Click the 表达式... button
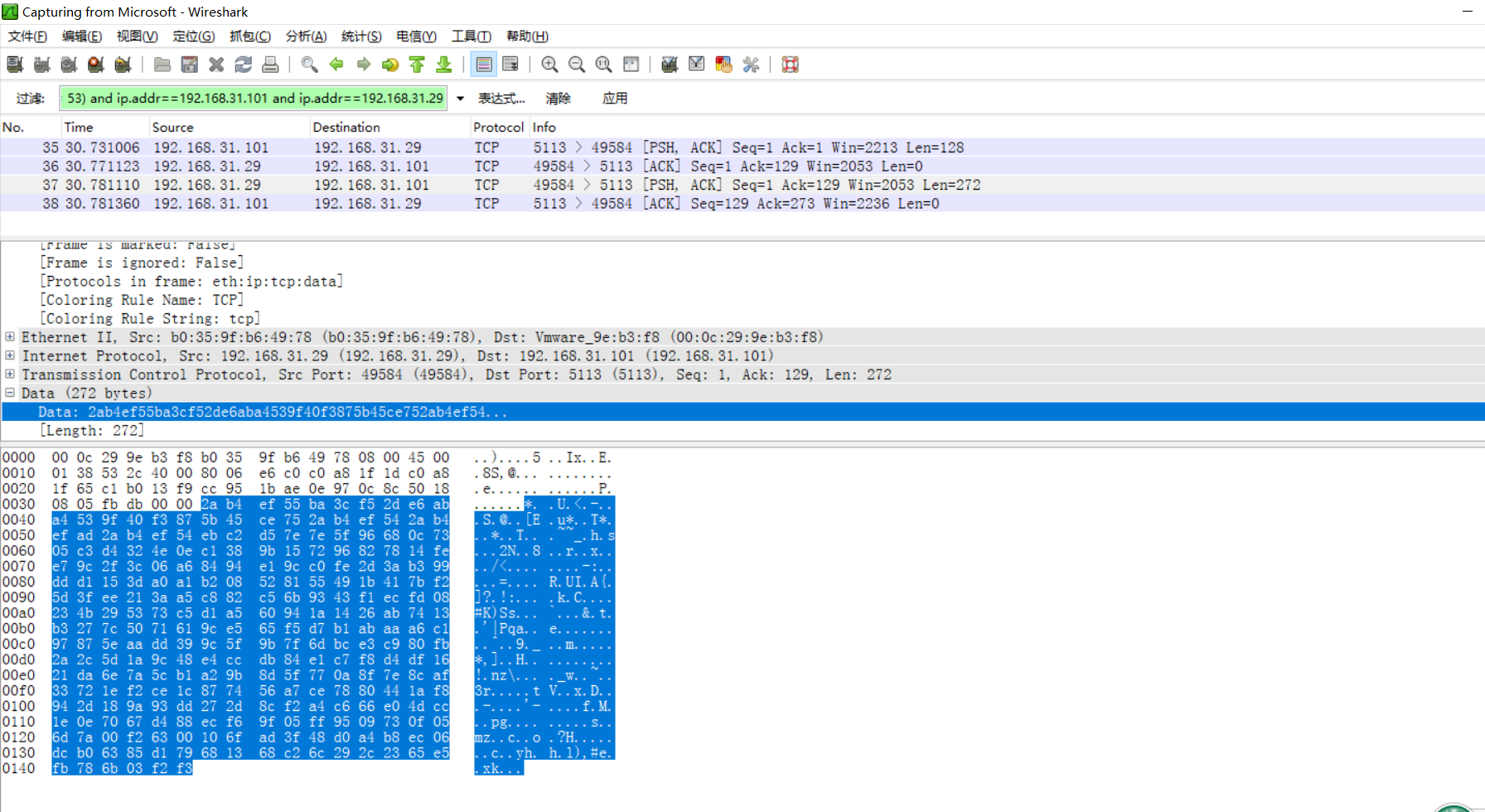The image size is (1485, 812). pyautogui.click(x=501, y=99)
